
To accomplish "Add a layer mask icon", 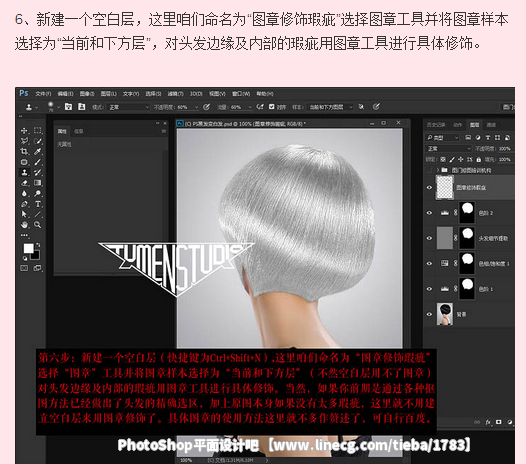I will 499,422.
